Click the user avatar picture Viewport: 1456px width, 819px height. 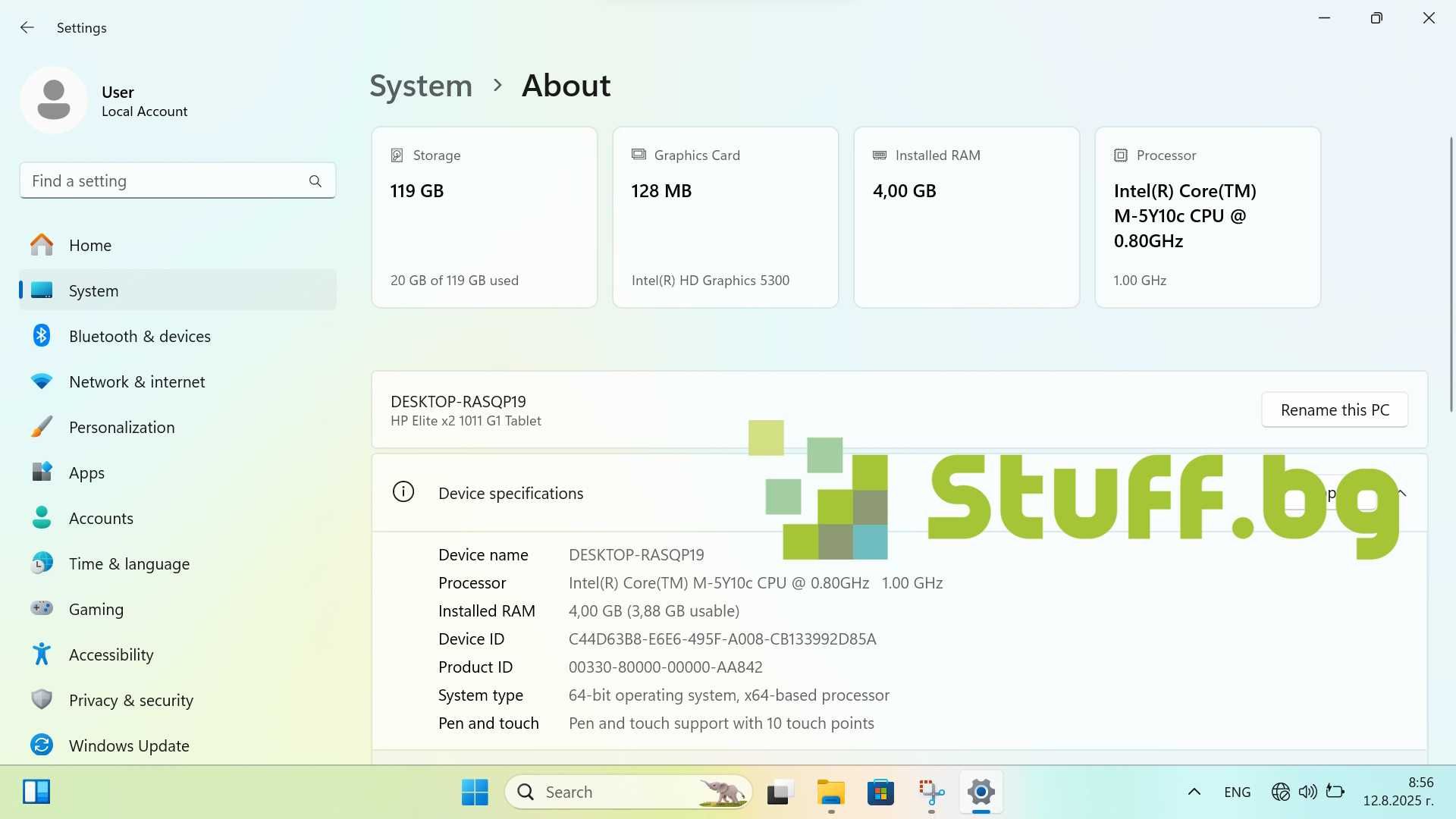(54, 100)
